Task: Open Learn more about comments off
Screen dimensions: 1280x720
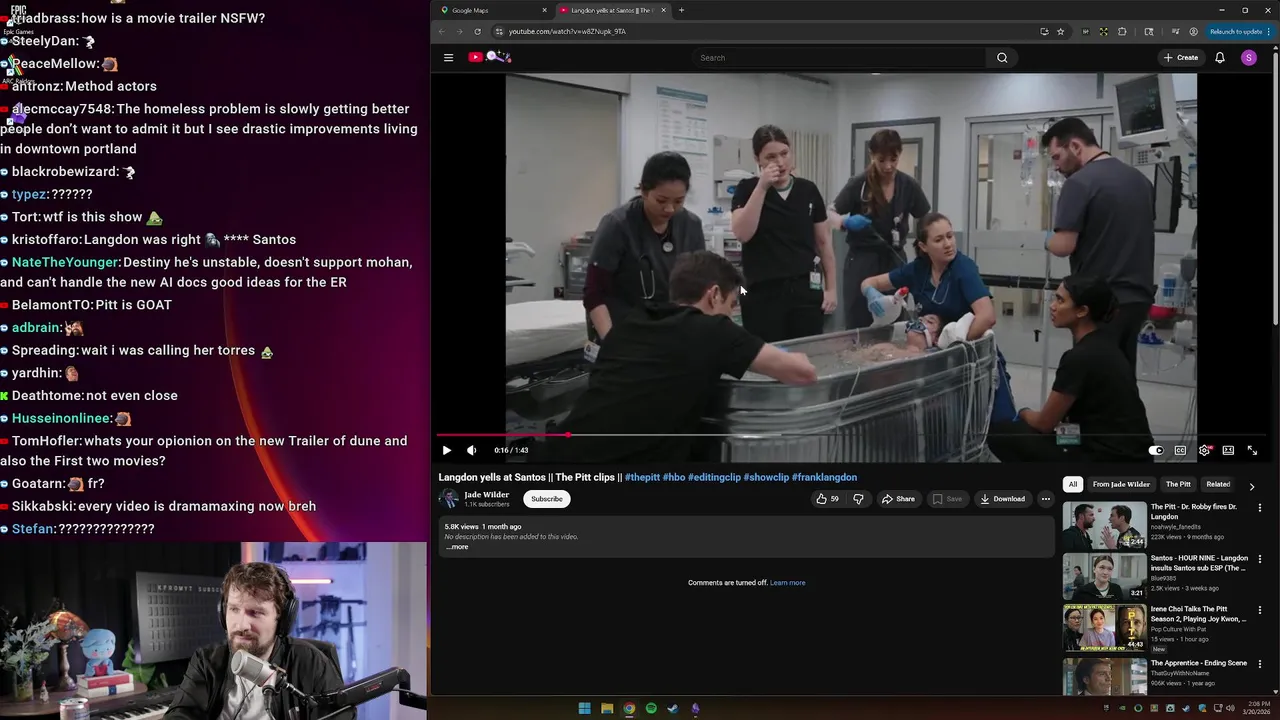Action: pos(787,583)
